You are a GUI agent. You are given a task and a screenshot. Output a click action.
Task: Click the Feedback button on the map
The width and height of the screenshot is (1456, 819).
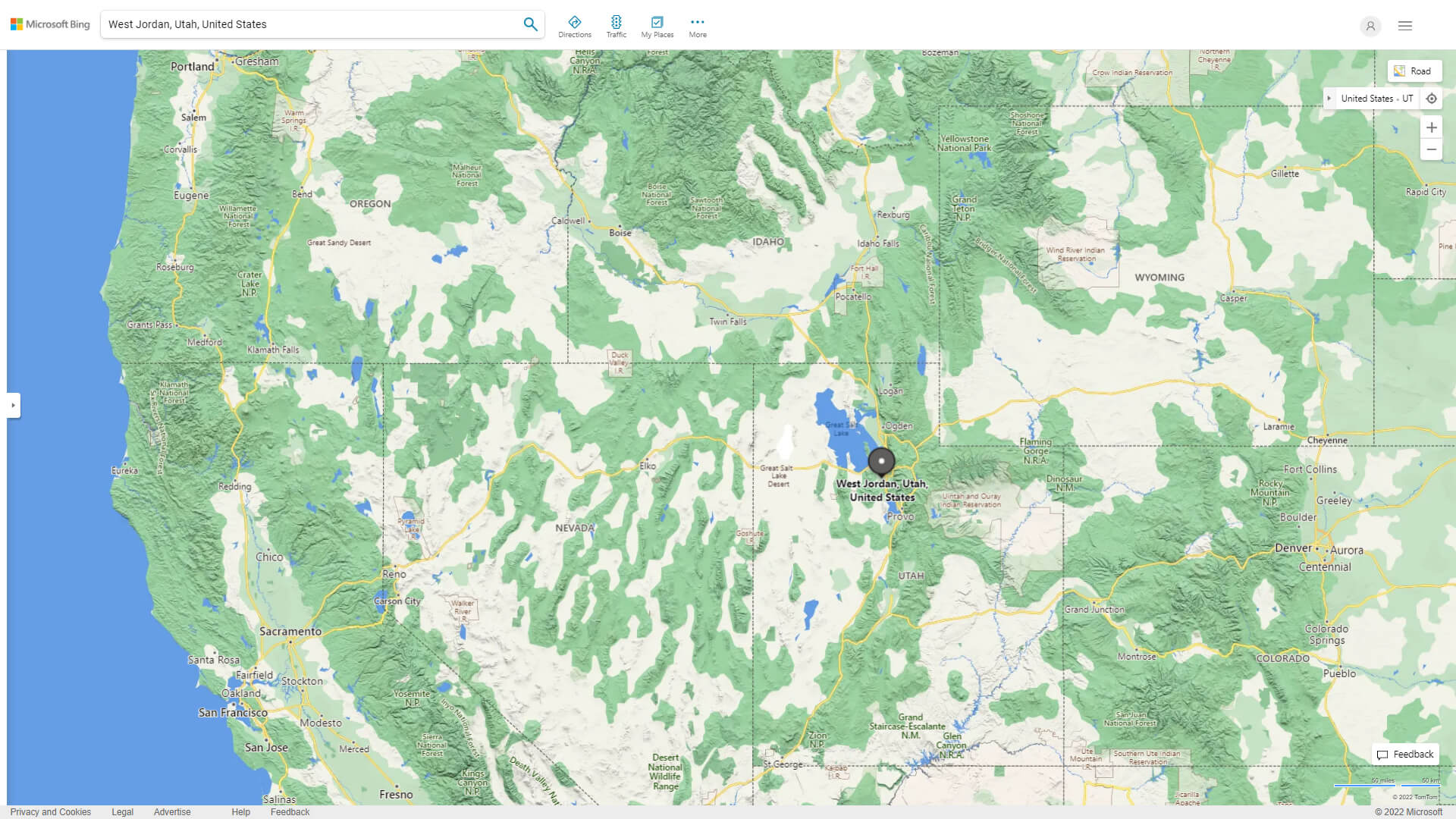1405,754
